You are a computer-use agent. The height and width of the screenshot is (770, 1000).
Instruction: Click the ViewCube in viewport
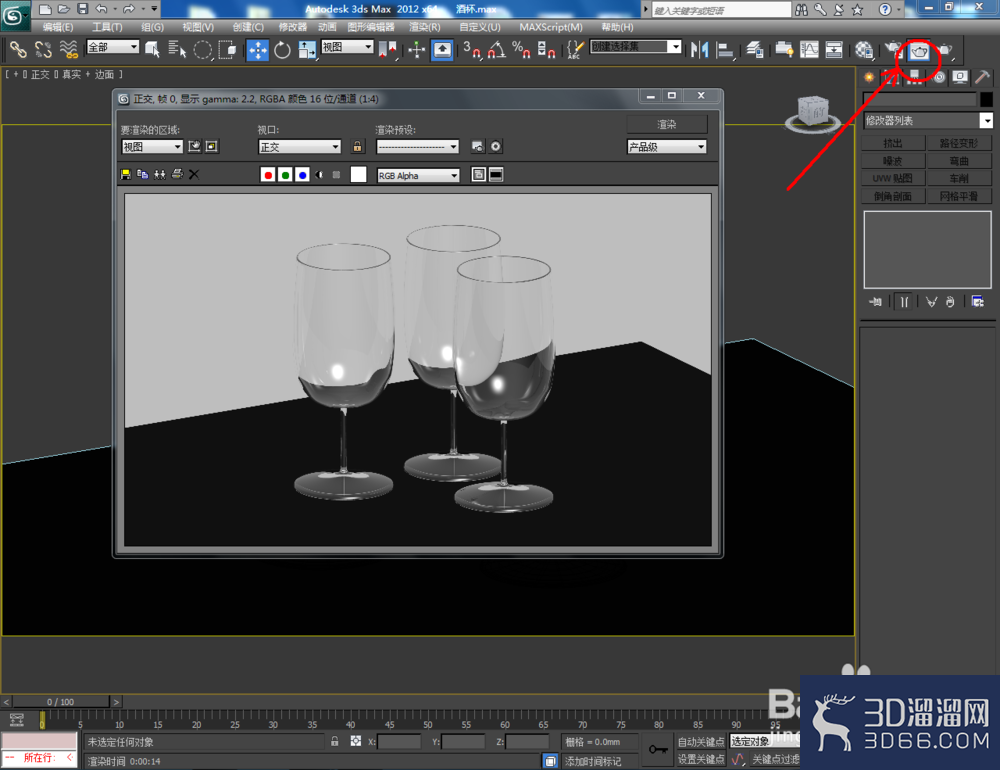click(812, 114)
